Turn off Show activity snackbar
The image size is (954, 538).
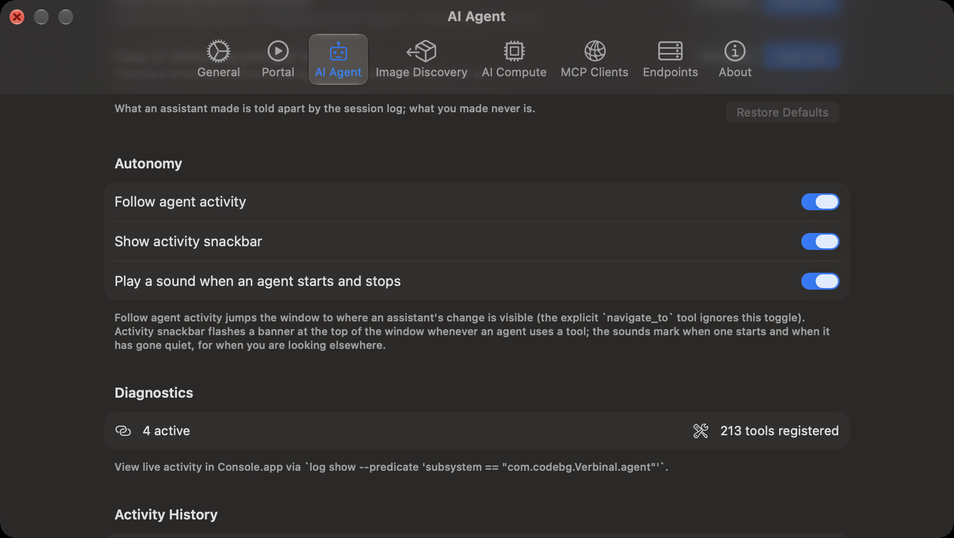point(820,242)
